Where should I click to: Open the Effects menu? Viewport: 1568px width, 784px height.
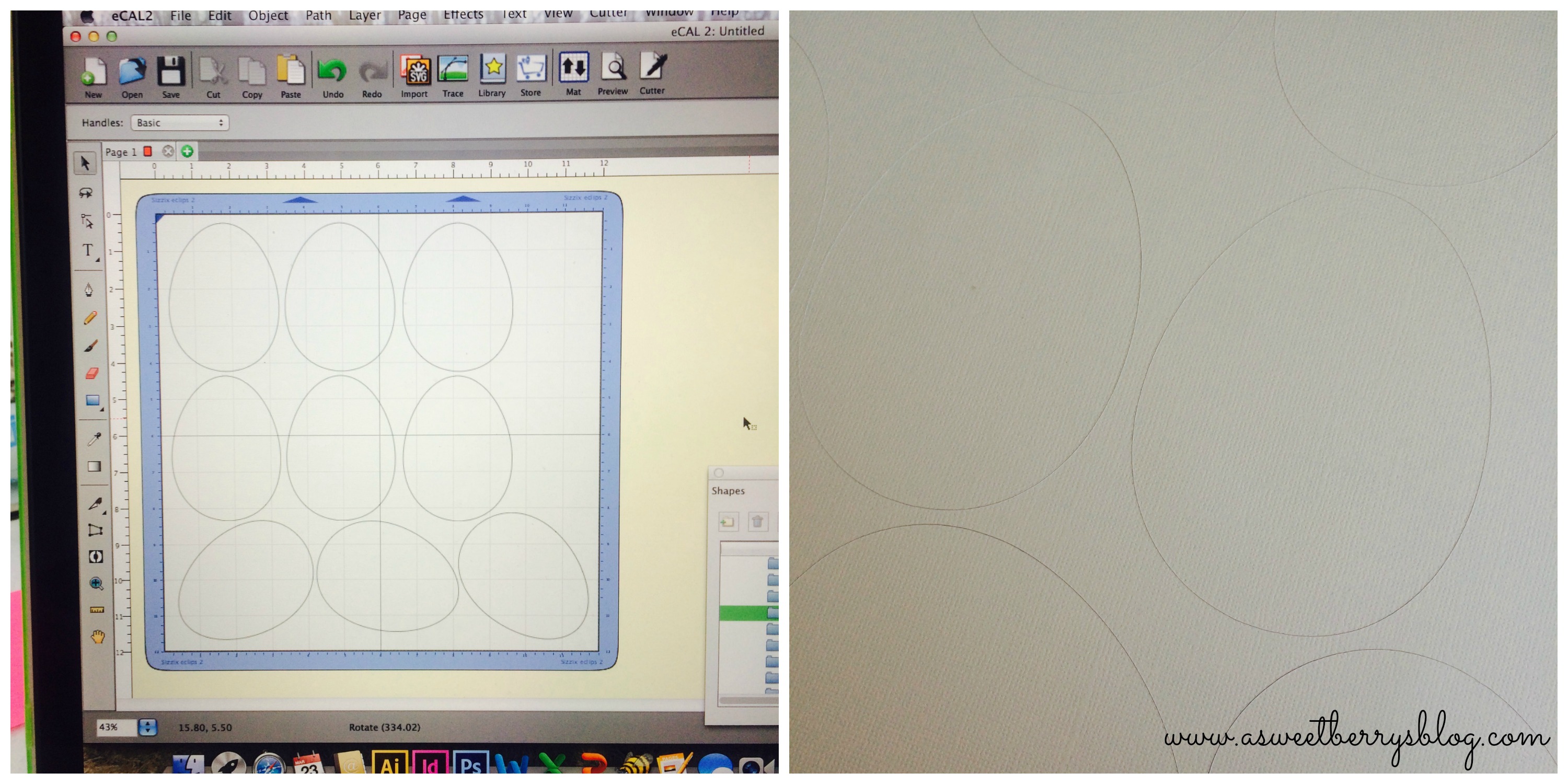463,15
